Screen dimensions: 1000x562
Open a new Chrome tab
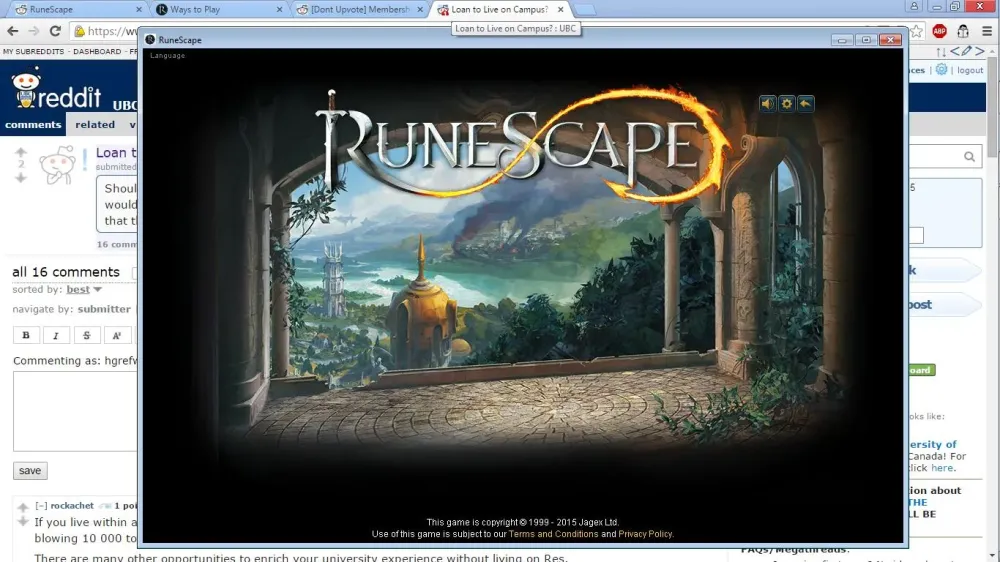tap(585, 10)
